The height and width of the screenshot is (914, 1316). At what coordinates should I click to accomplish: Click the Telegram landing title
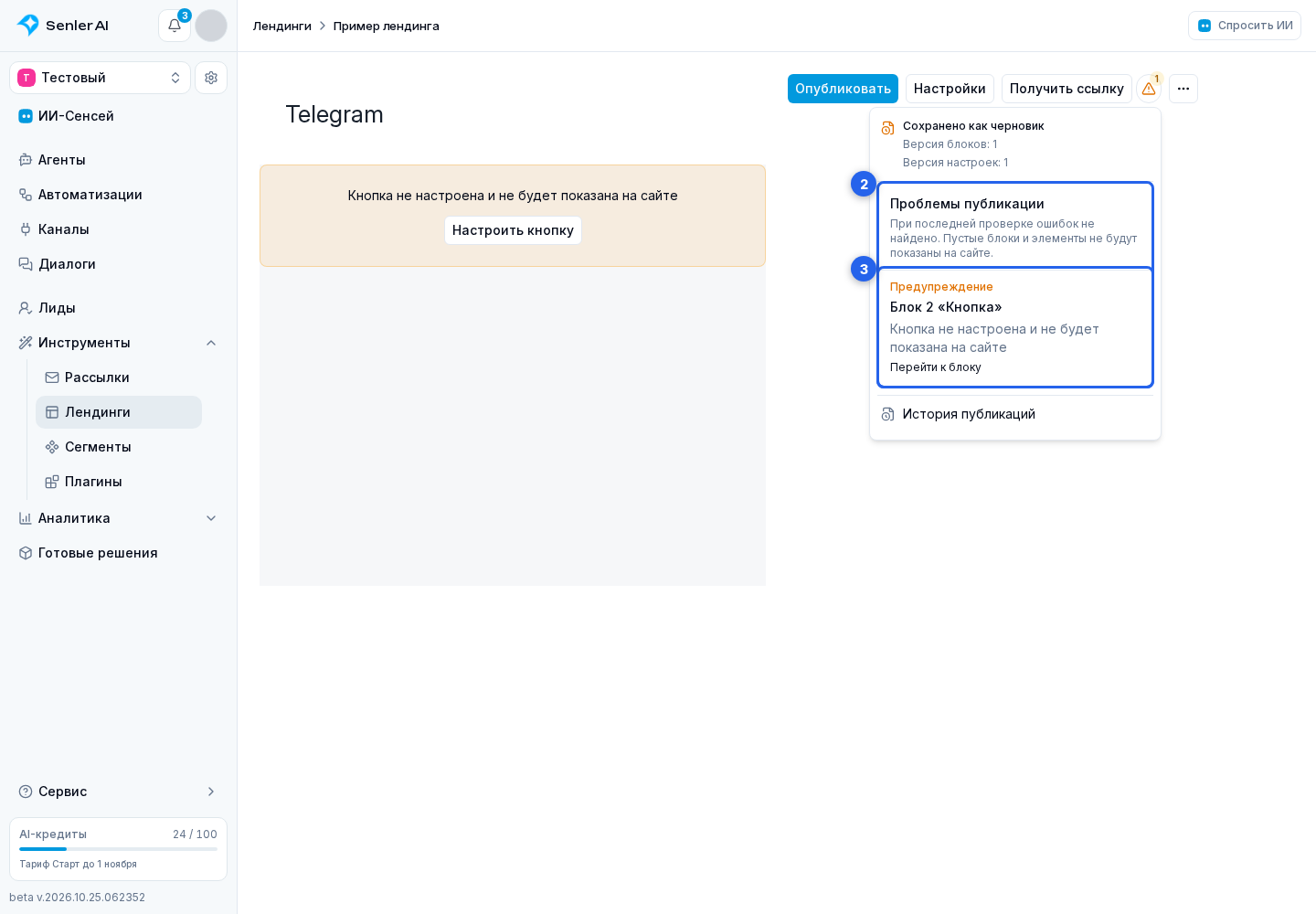click(334, 114)
